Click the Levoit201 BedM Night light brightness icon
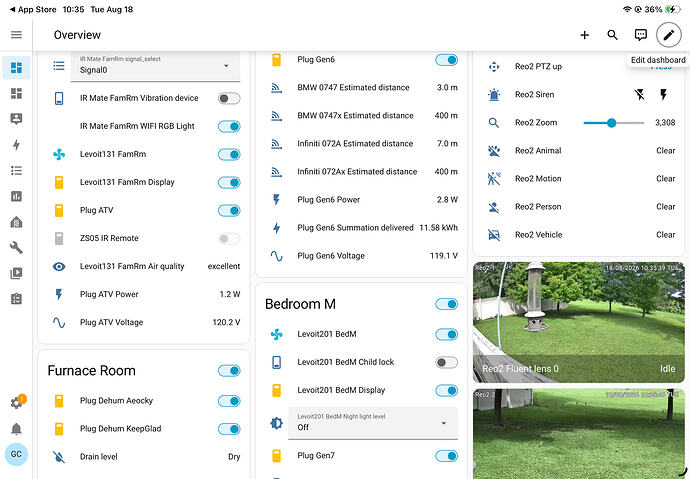The height and width of the screenshot is (479, 690). click(x=276, y=423)
